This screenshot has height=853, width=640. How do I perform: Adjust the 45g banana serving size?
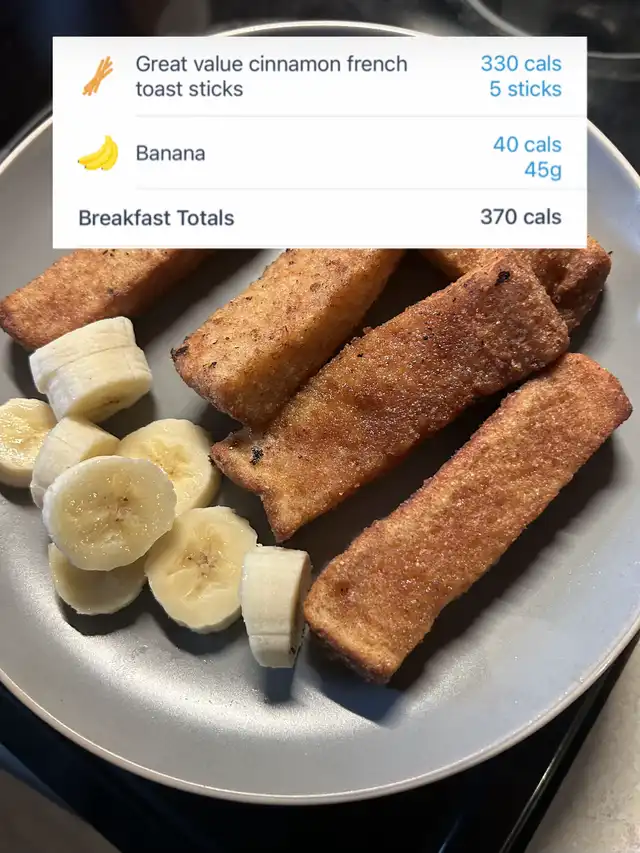coord(543,170)
